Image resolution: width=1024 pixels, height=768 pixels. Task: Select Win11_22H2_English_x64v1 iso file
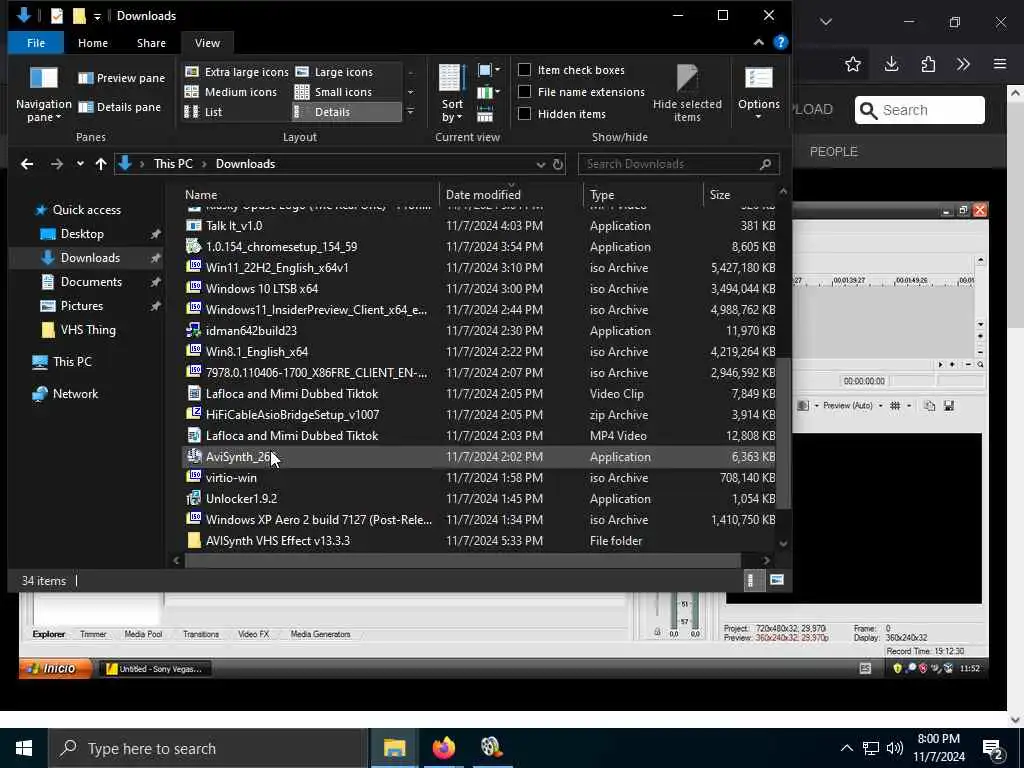click(479, 268)
